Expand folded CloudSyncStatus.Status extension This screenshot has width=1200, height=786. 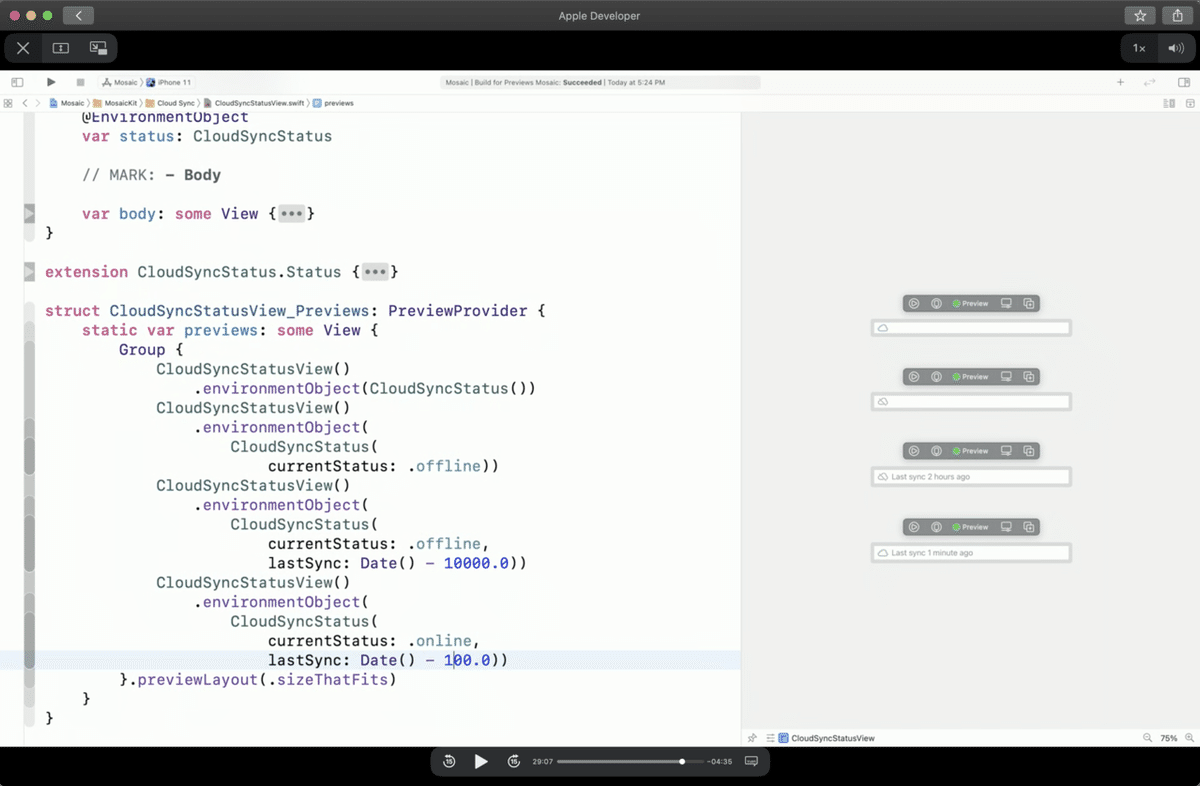point(375,272)
